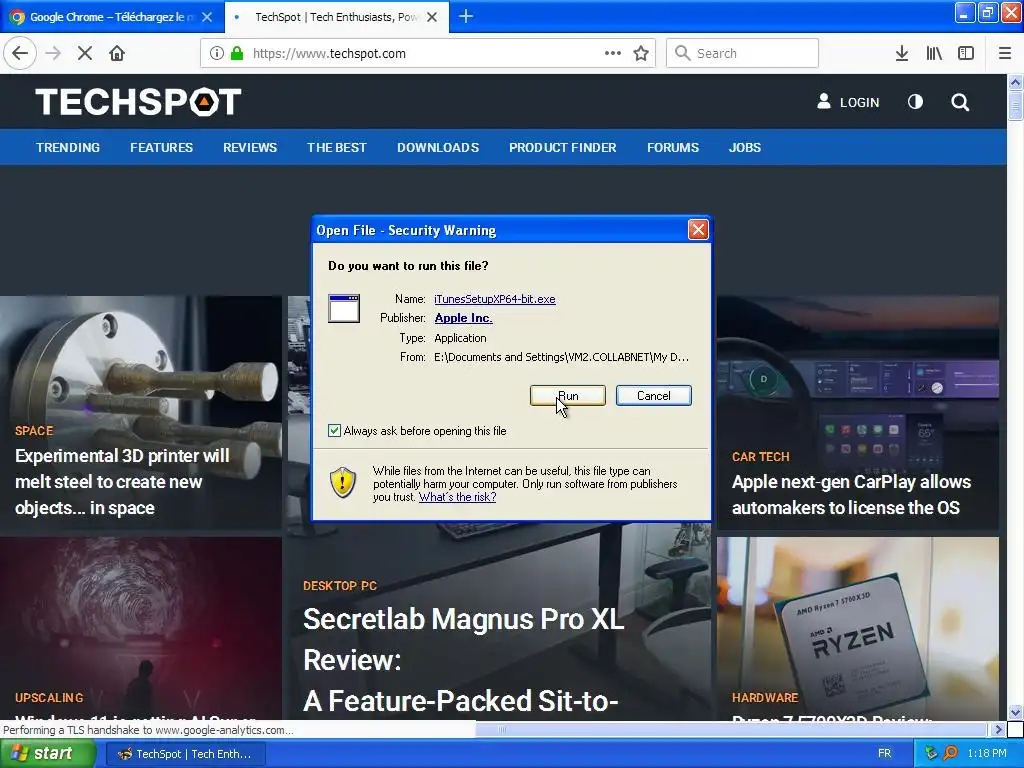Close the TechSpot tab
Viewport: 1024px width, 768px height.
tap(432, 17)
